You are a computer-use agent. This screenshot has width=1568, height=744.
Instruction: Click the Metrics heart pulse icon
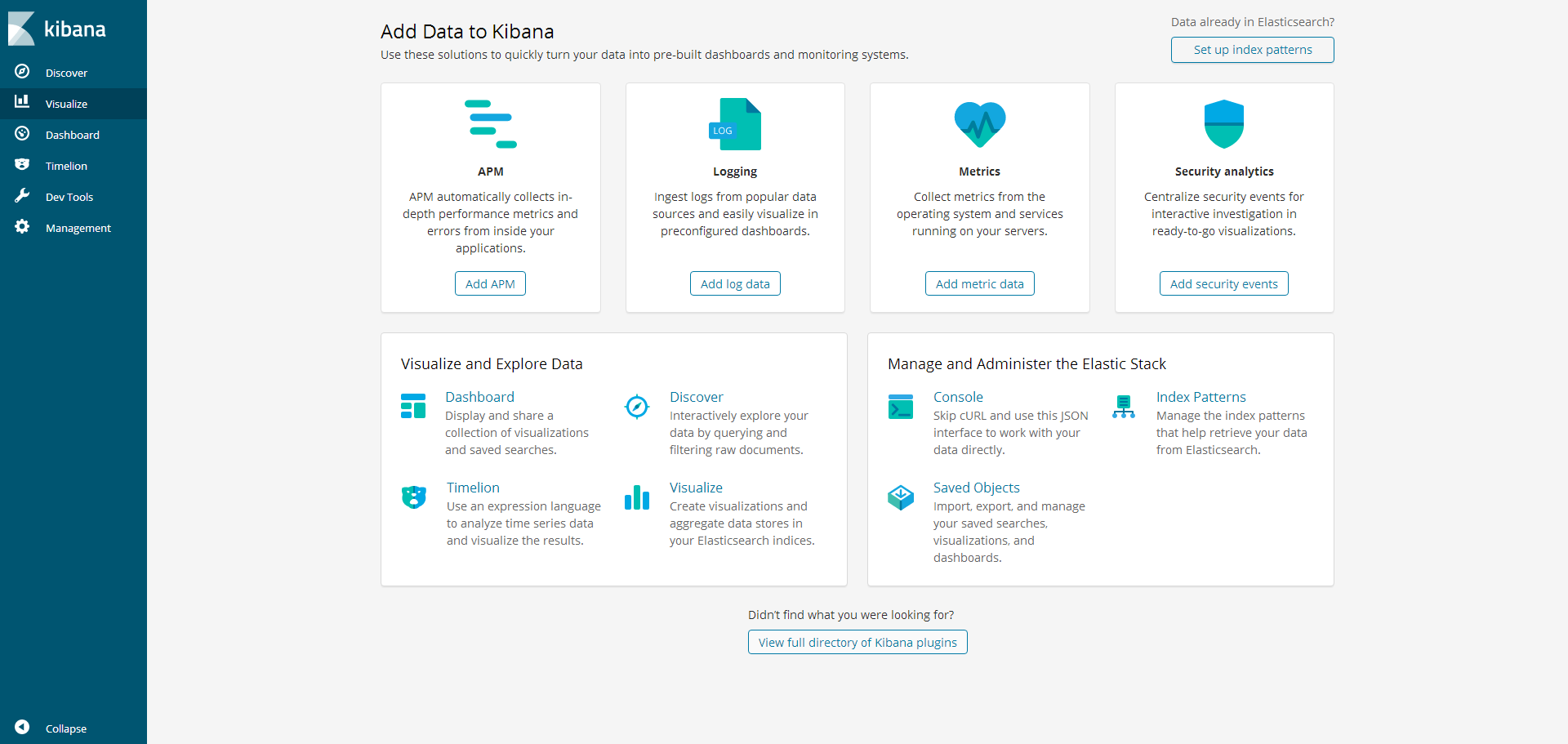pos(980,124)
